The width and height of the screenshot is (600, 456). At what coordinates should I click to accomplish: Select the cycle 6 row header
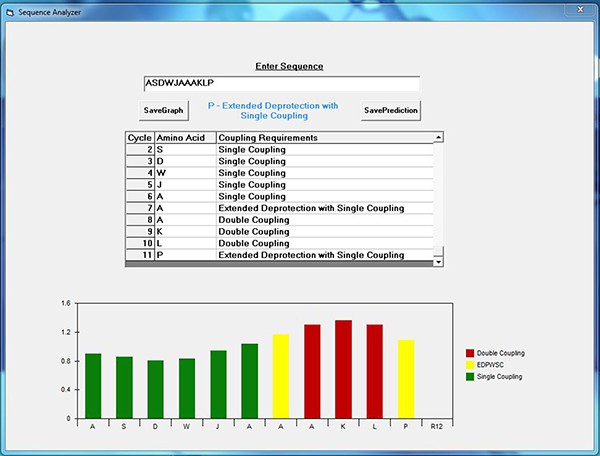(x=140, y=197)
